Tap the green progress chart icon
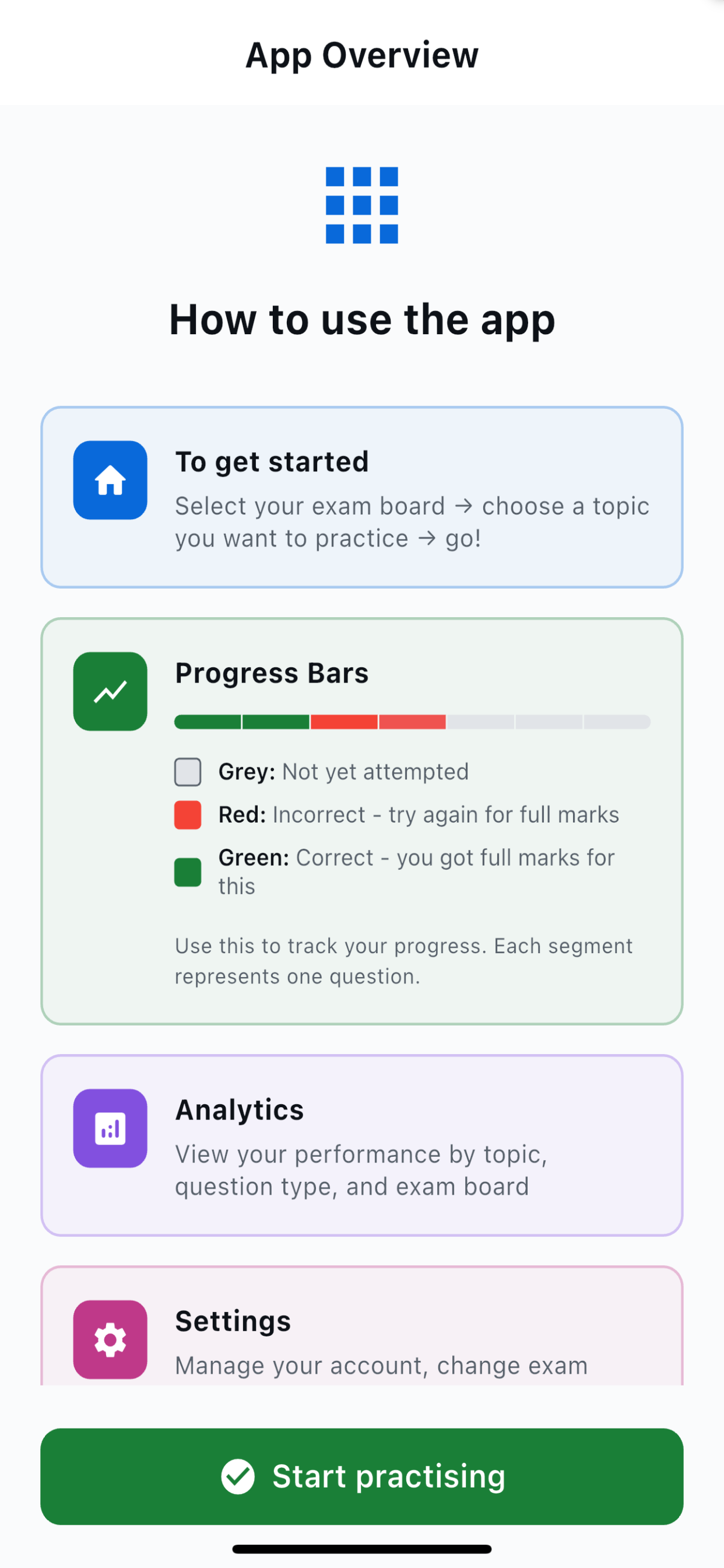The height and width of the screenshot is (1568, 724). pyautogui.click(x=110, y=691)
